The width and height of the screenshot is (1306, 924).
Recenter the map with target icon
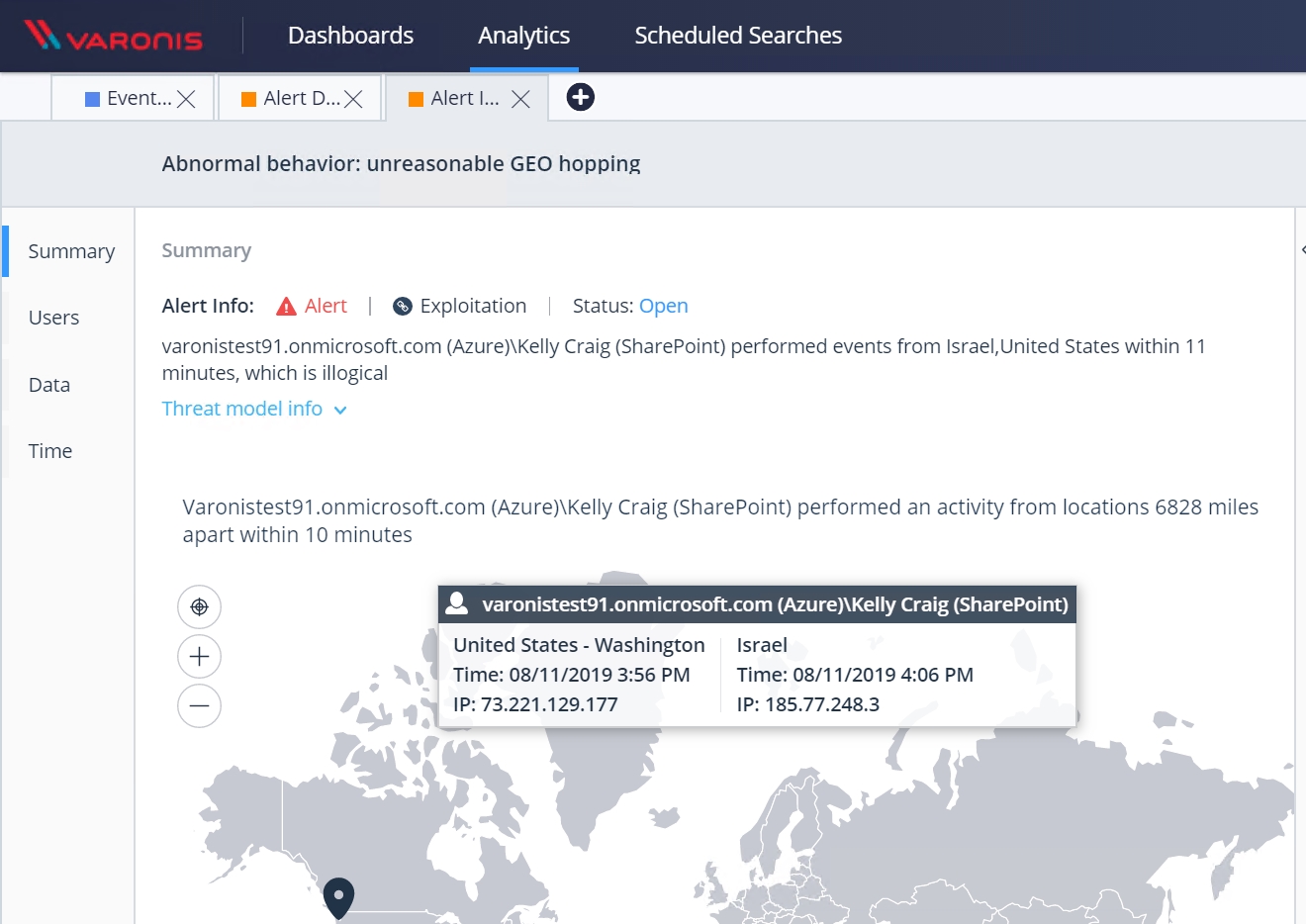[199, 606]
